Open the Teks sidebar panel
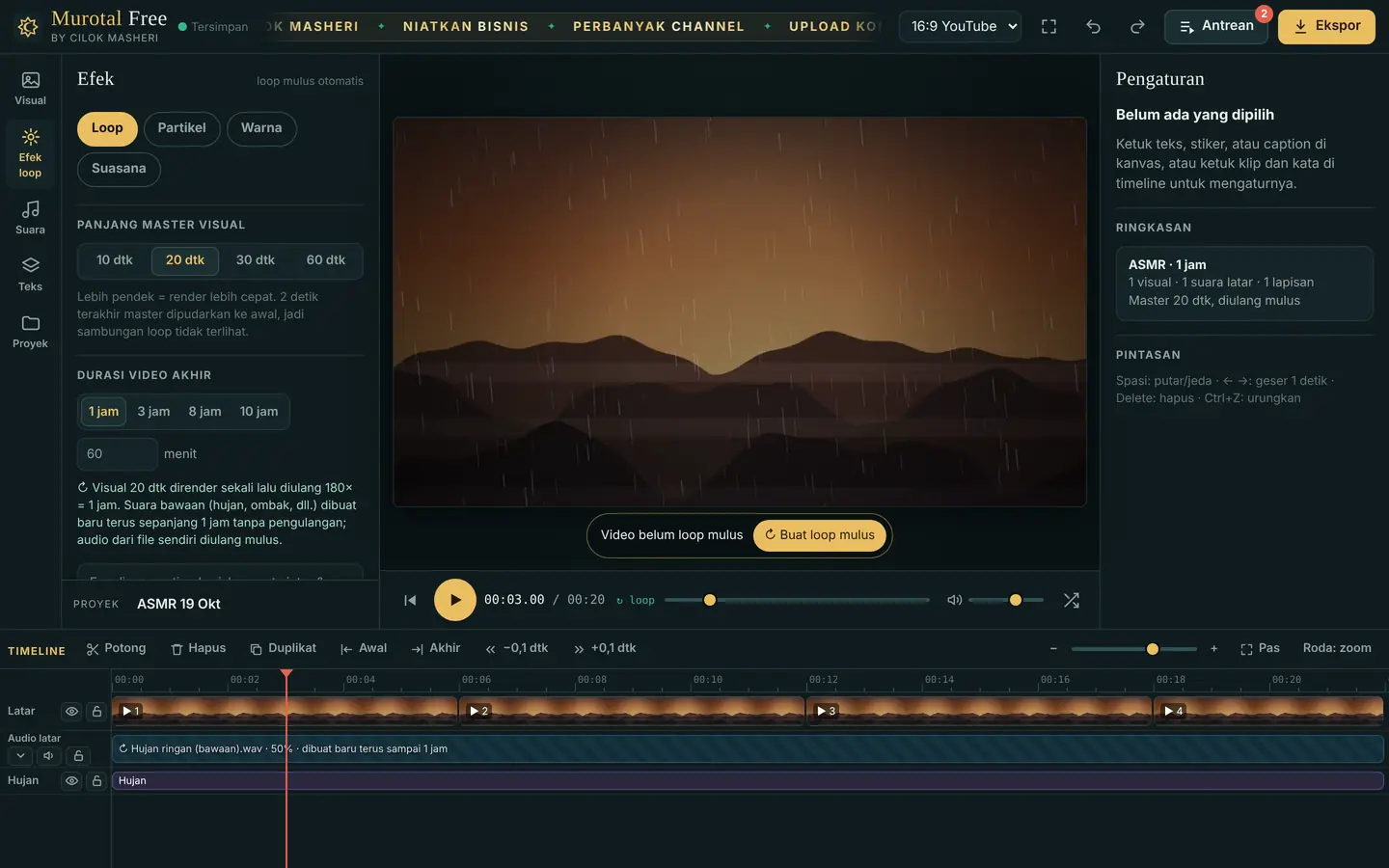This screenshot has width=1389, height=868. pos(30,275)
